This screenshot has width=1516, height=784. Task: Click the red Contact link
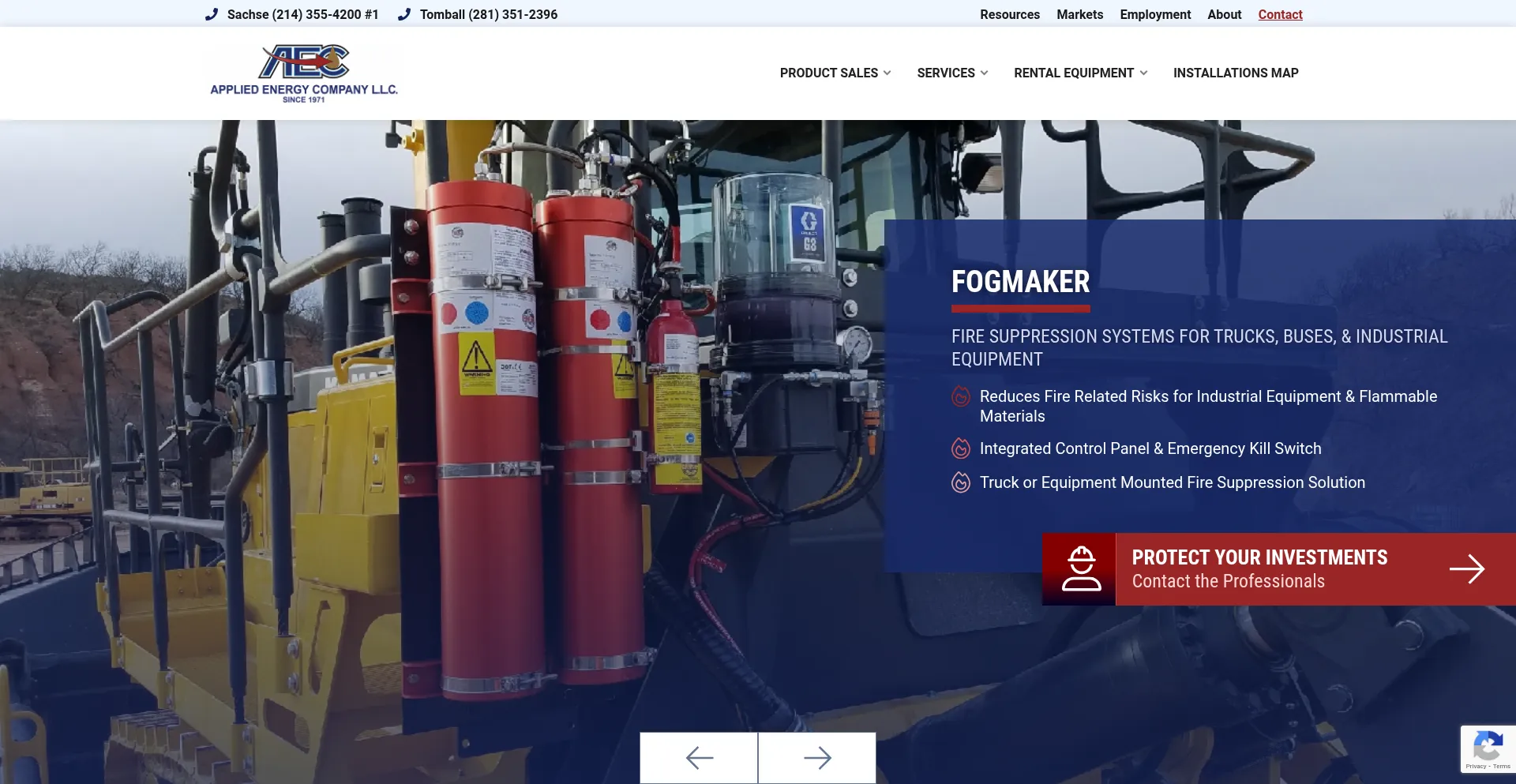(x=1280, y=14)
